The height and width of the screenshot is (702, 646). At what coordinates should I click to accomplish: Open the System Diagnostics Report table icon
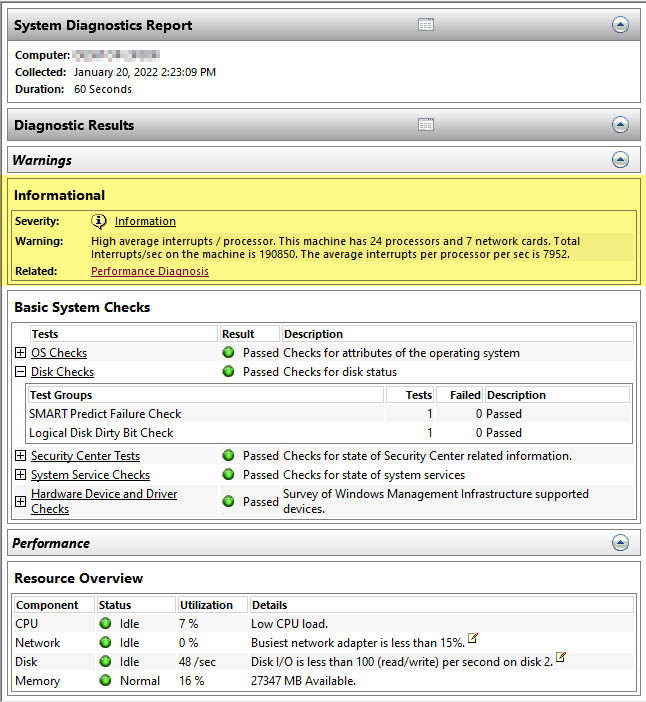(x=425, y=25)
